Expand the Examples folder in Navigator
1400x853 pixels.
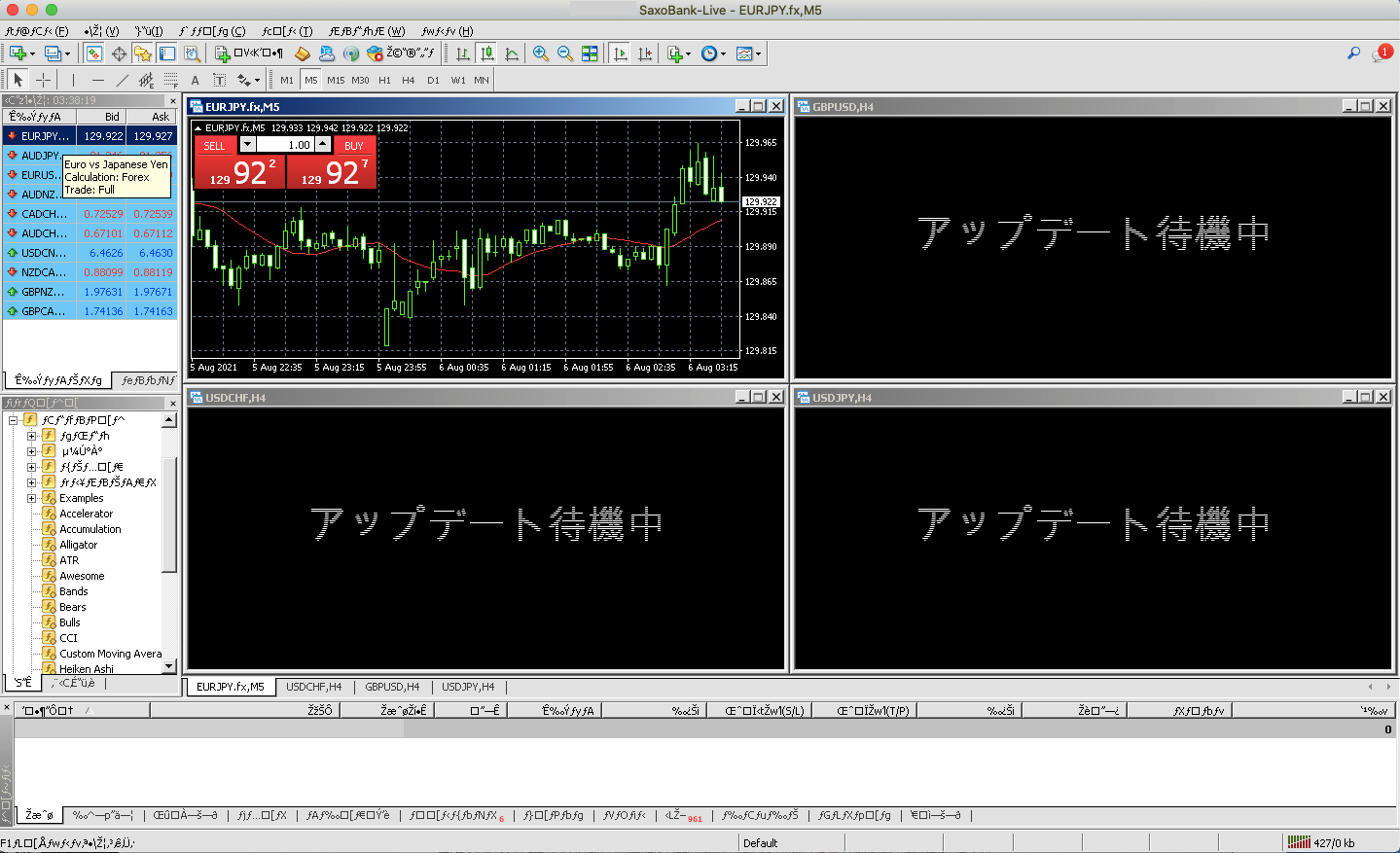pyautogui.click(x=32, y=498)
